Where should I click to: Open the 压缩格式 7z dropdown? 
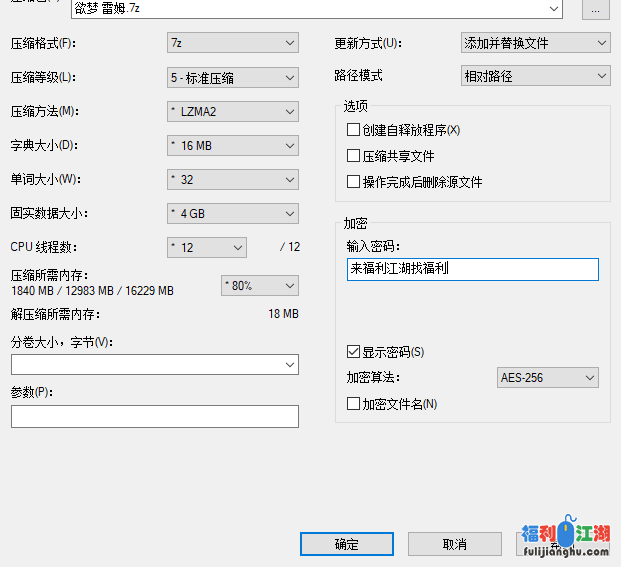(232, 43)
